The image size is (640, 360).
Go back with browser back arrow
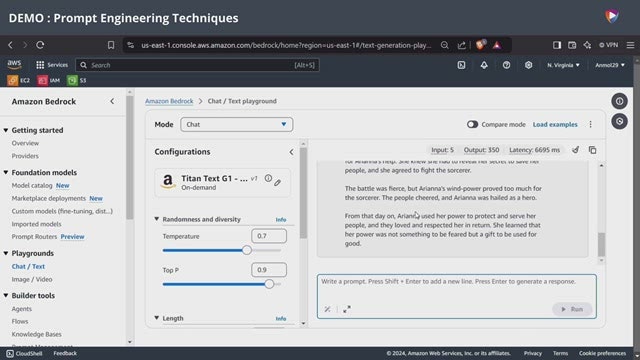(11, 45)
